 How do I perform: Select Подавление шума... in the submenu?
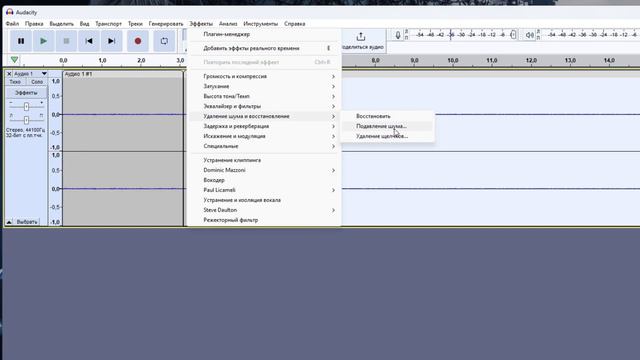click(x=388, y=126)
